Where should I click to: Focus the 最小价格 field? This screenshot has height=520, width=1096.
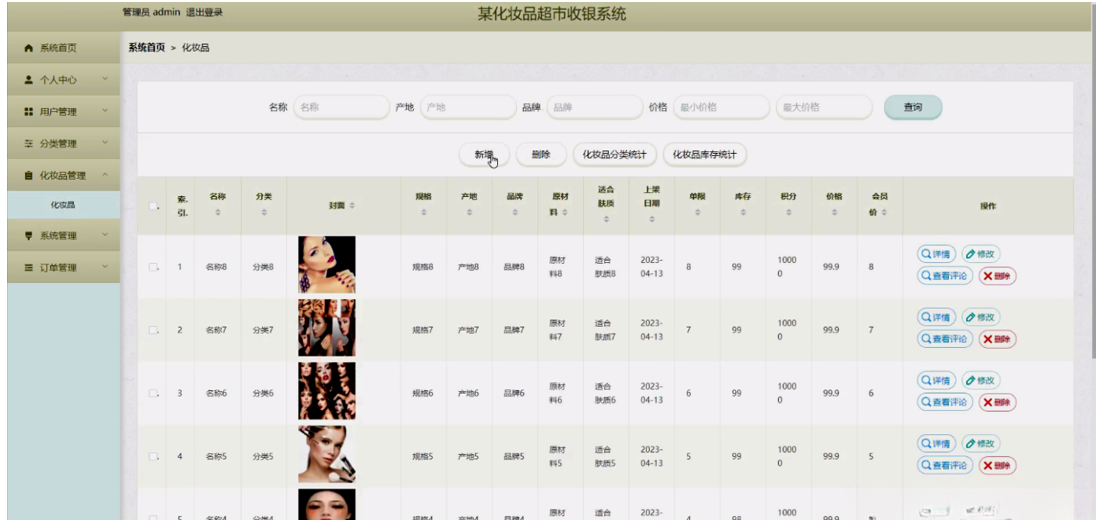coord(721,108)
